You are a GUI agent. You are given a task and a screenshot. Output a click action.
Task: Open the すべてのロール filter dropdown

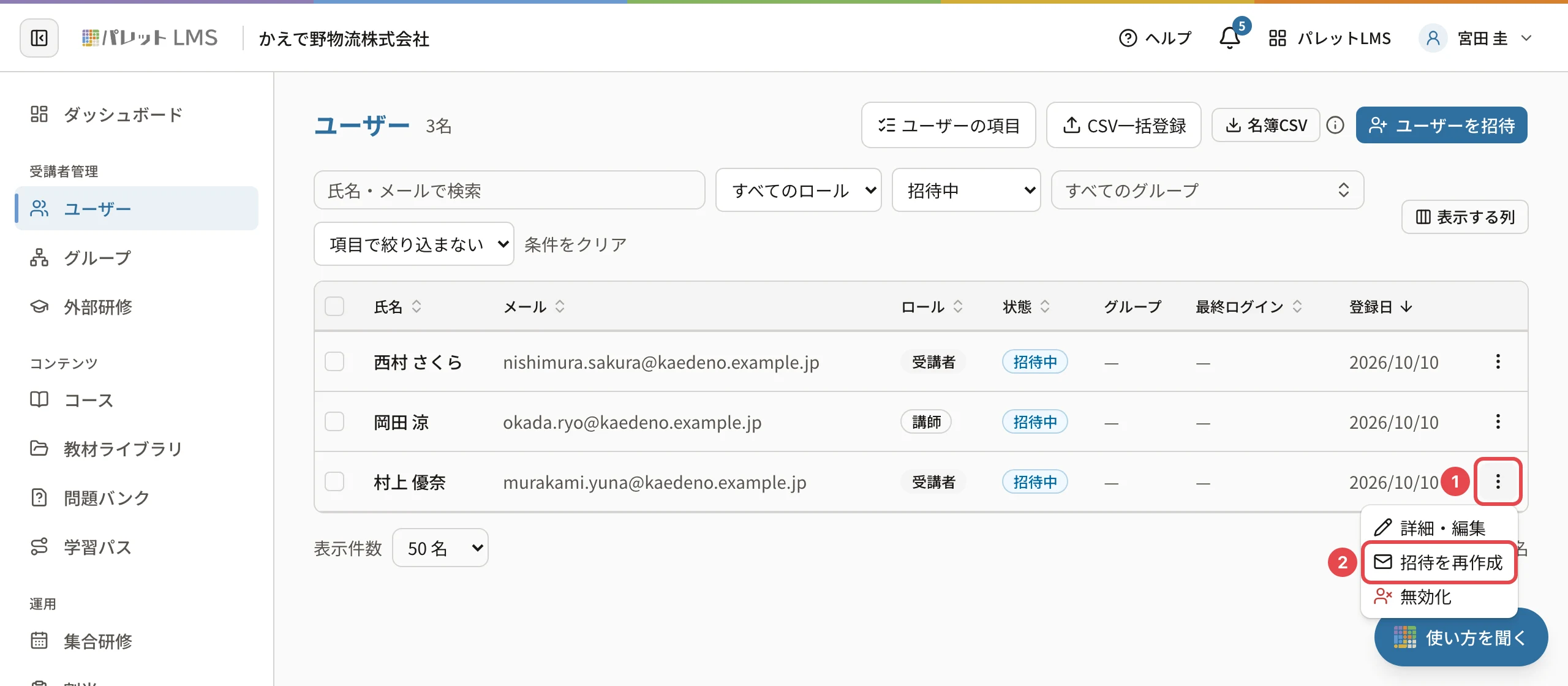[x=798, y=190]
